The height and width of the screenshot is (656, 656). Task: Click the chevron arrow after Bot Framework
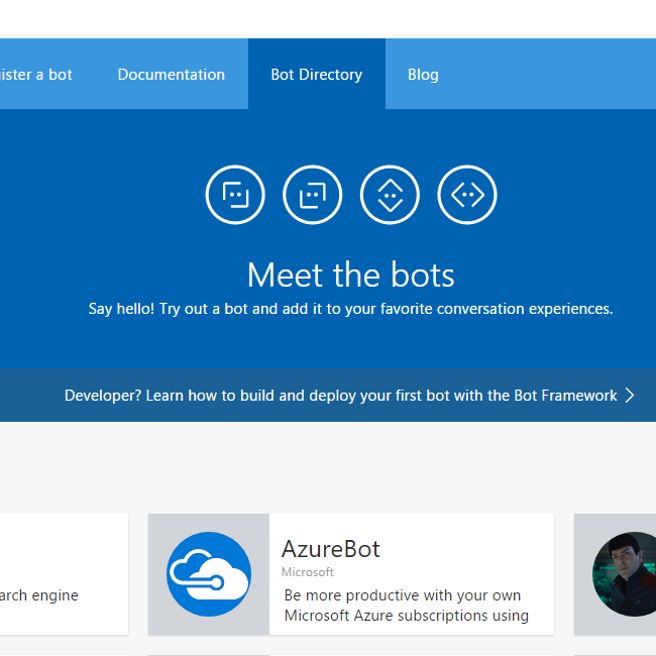pyautogui.click(x=630, y=395)
